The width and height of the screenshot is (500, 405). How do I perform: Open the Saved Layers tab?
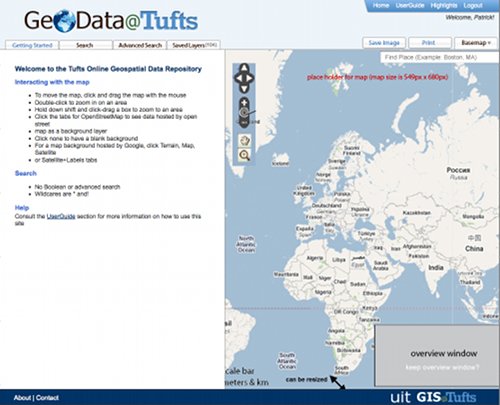click(194, 45)
